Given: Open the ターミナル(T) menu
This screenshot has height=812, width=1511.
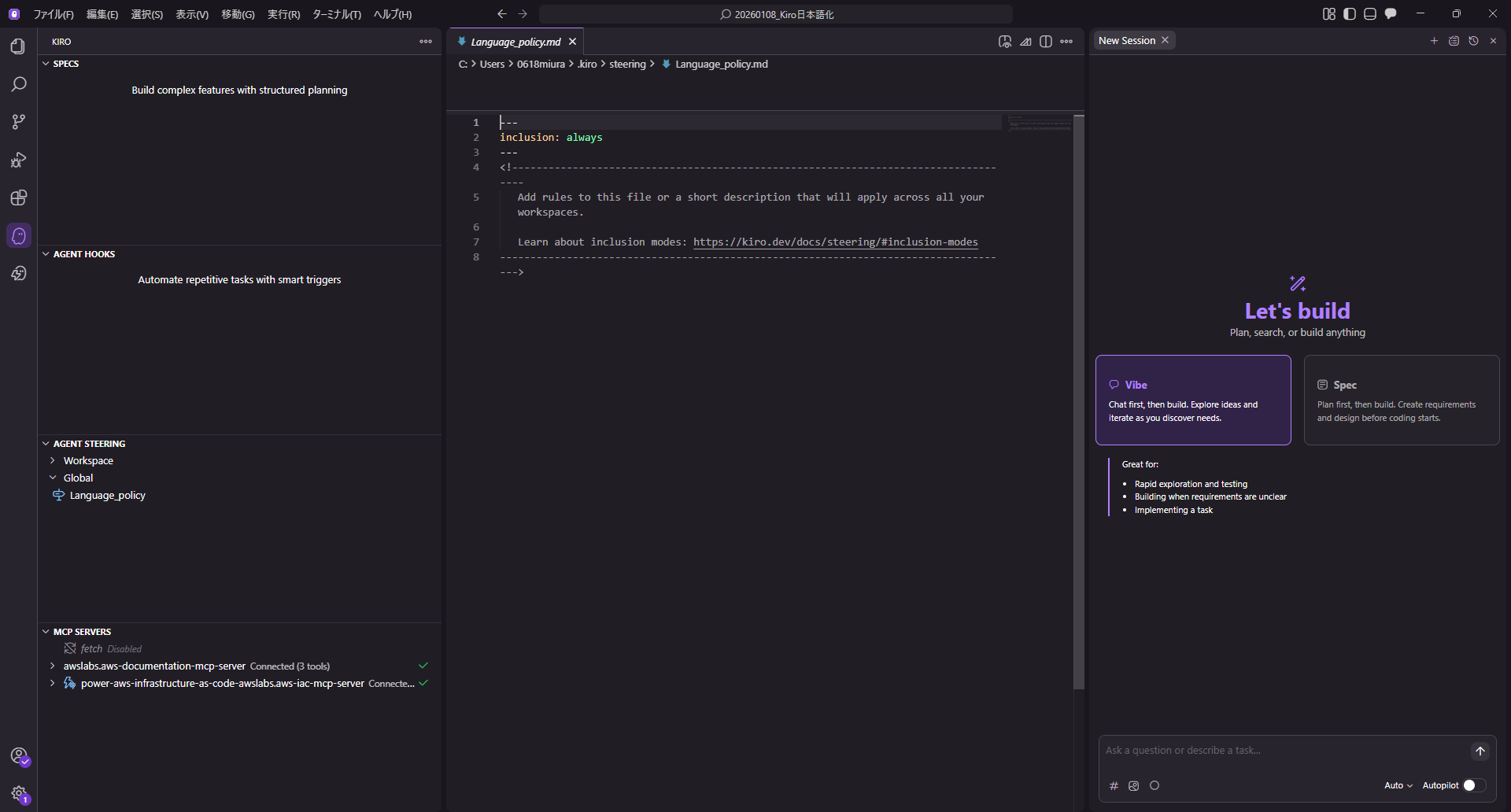Looking at the screenshot, I should point(336,14).
